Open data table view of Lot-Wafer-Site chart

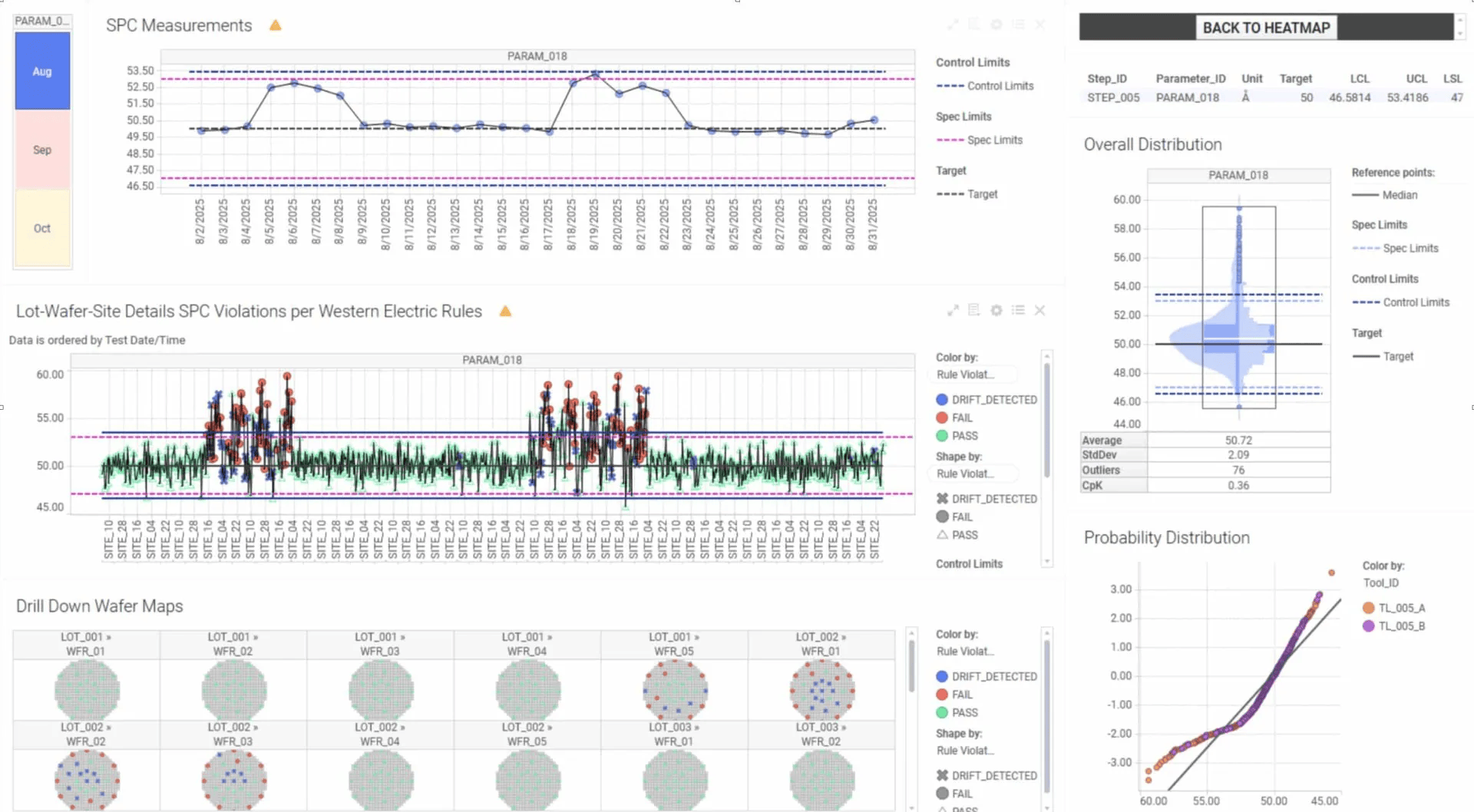(x=974, y=310)
